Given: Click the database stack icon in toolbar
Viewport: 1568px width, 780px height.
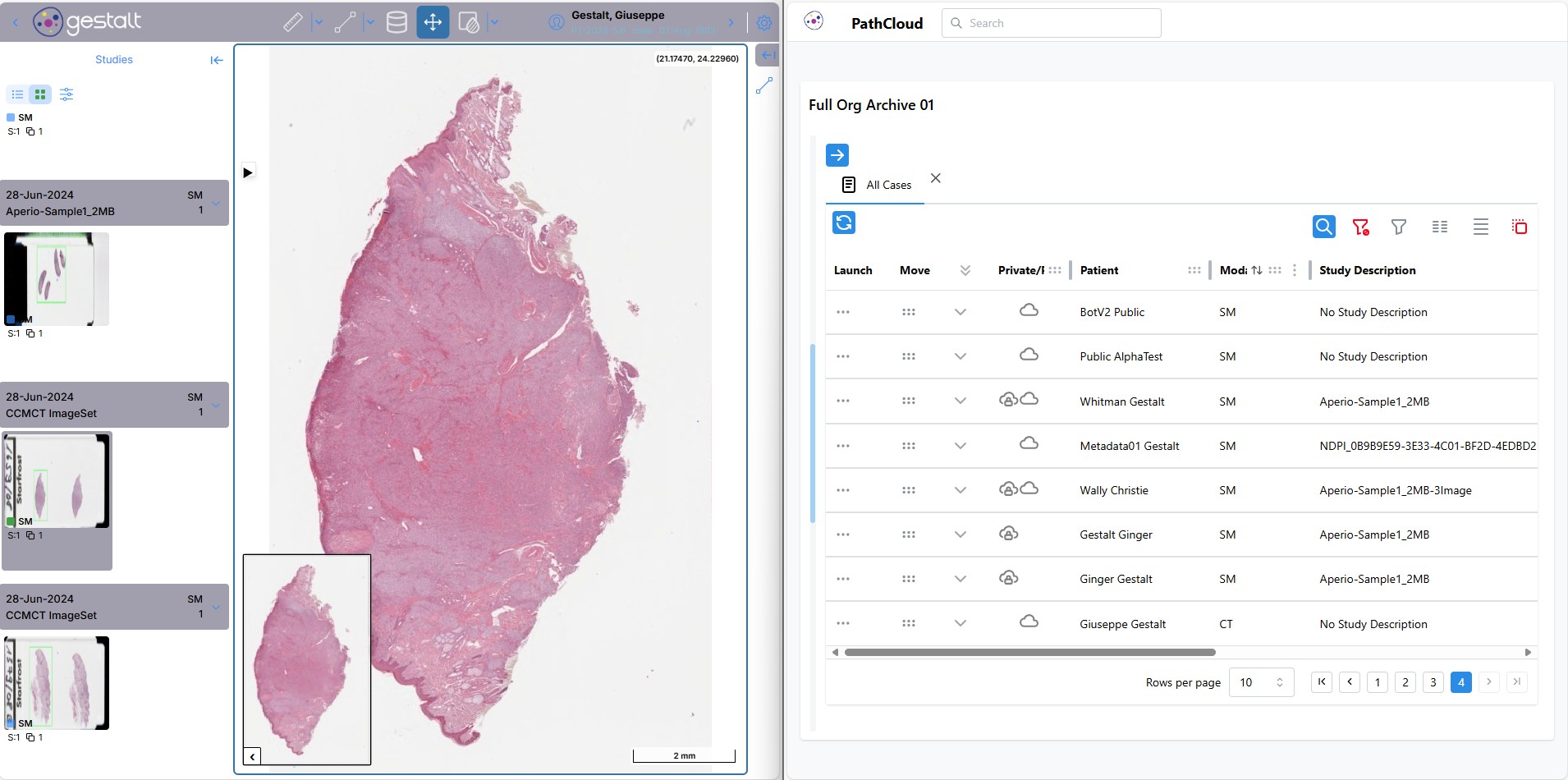Looking at the screenshot, I should point(397,23).
